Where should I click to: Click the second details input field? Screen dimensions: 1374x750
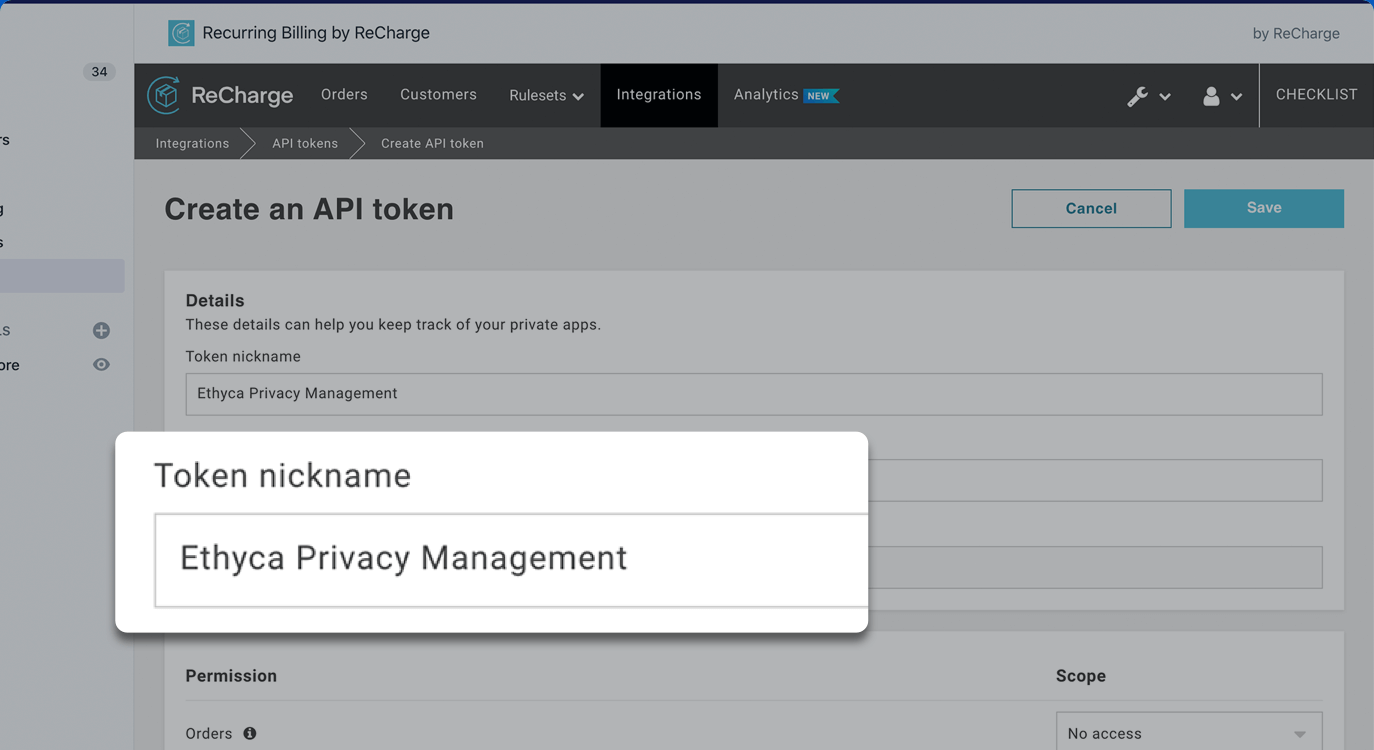point(1095,481)
